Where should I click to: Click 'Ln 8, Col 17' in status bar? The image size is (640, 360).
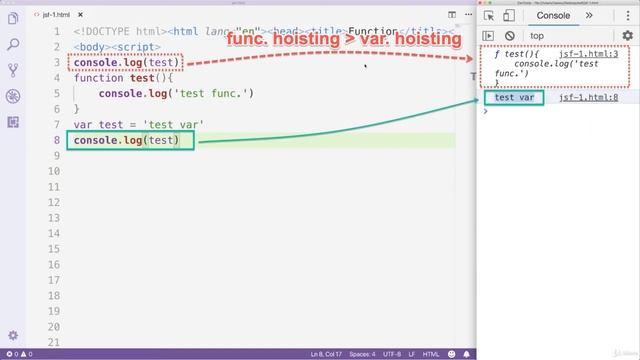(326, 354)
